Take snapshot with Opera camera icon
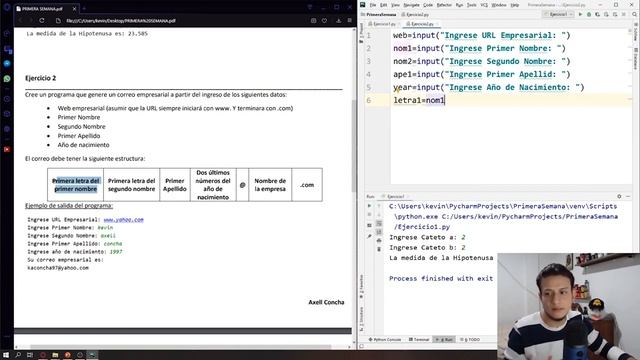 tap(313, 20)
